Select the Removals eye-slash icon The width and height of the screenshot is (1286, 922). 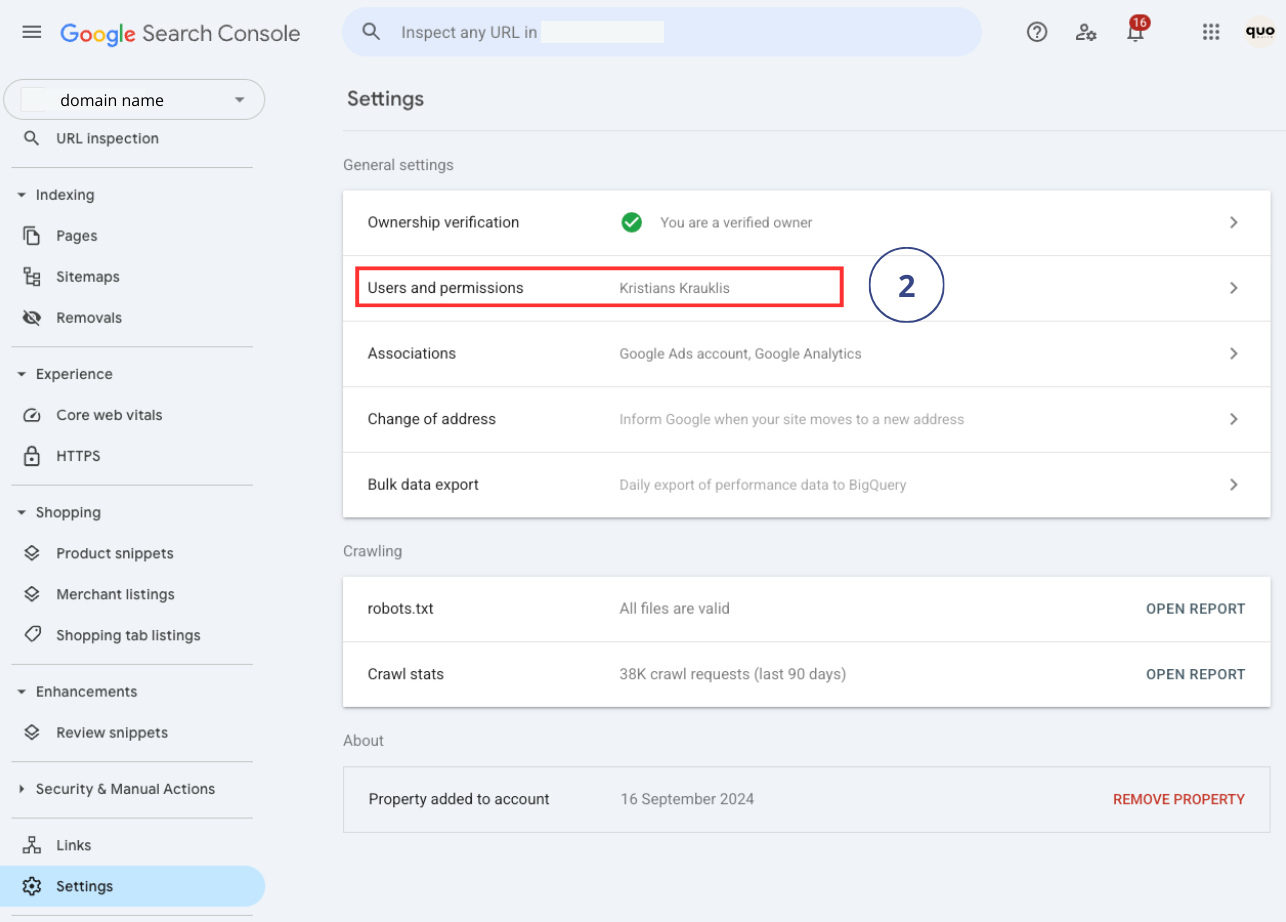tap(31, 317)
